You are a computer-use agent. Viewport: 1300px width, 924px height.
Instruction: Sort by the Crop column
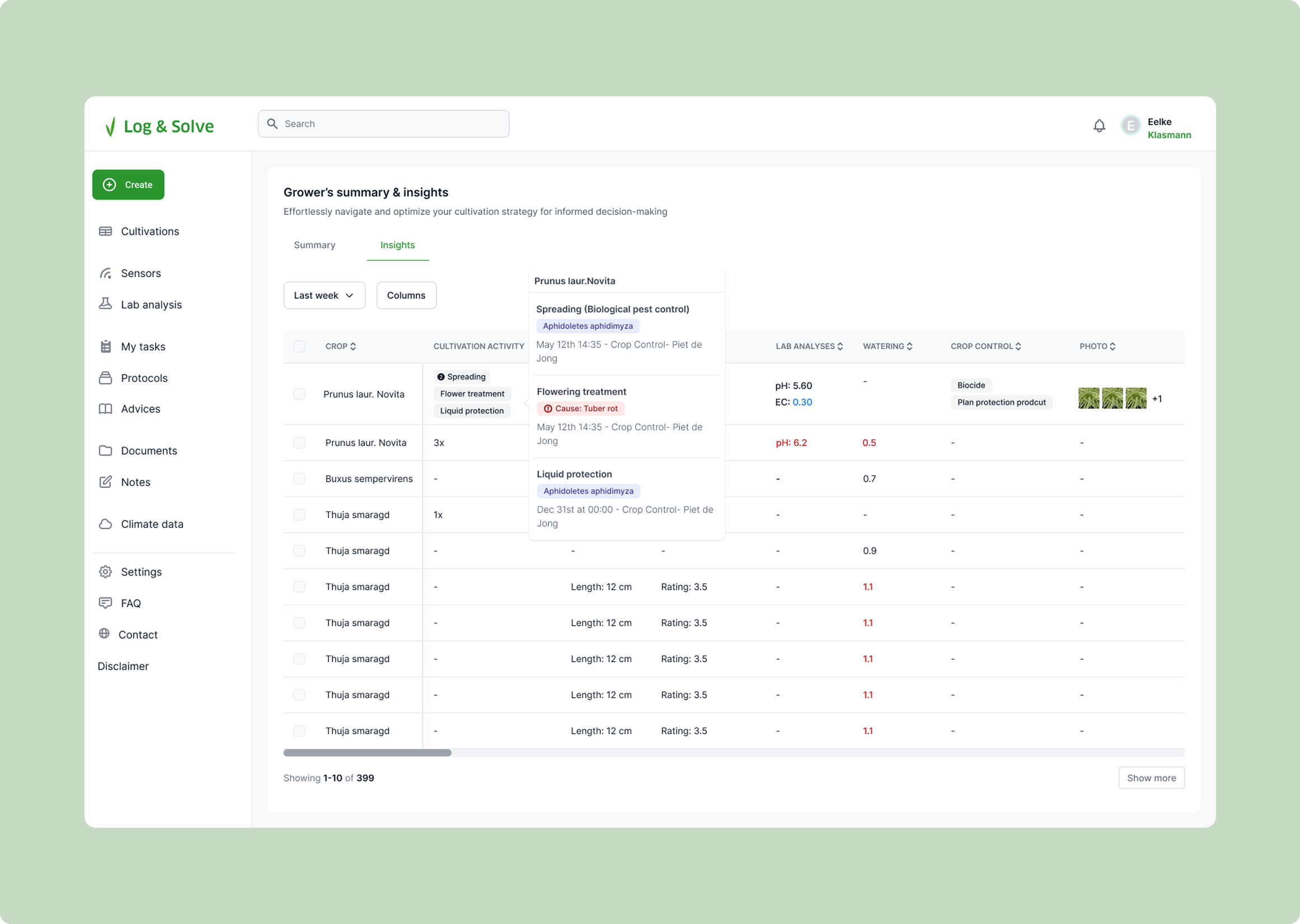(x=340, y=346)
